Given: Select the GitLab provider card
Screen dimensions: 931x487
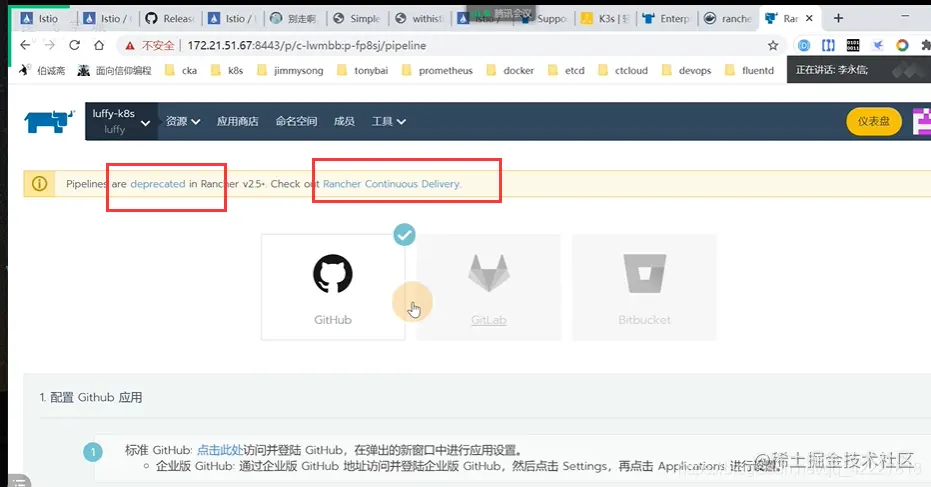Looking at the screenshot, I should (489, 287).
